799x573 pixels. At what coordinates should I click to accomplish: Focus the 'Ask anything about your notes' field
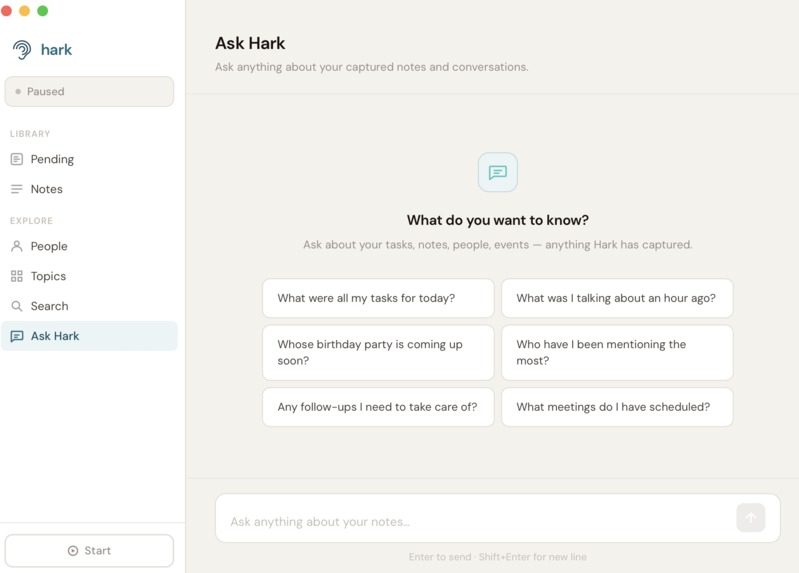(x=497, y=518)
